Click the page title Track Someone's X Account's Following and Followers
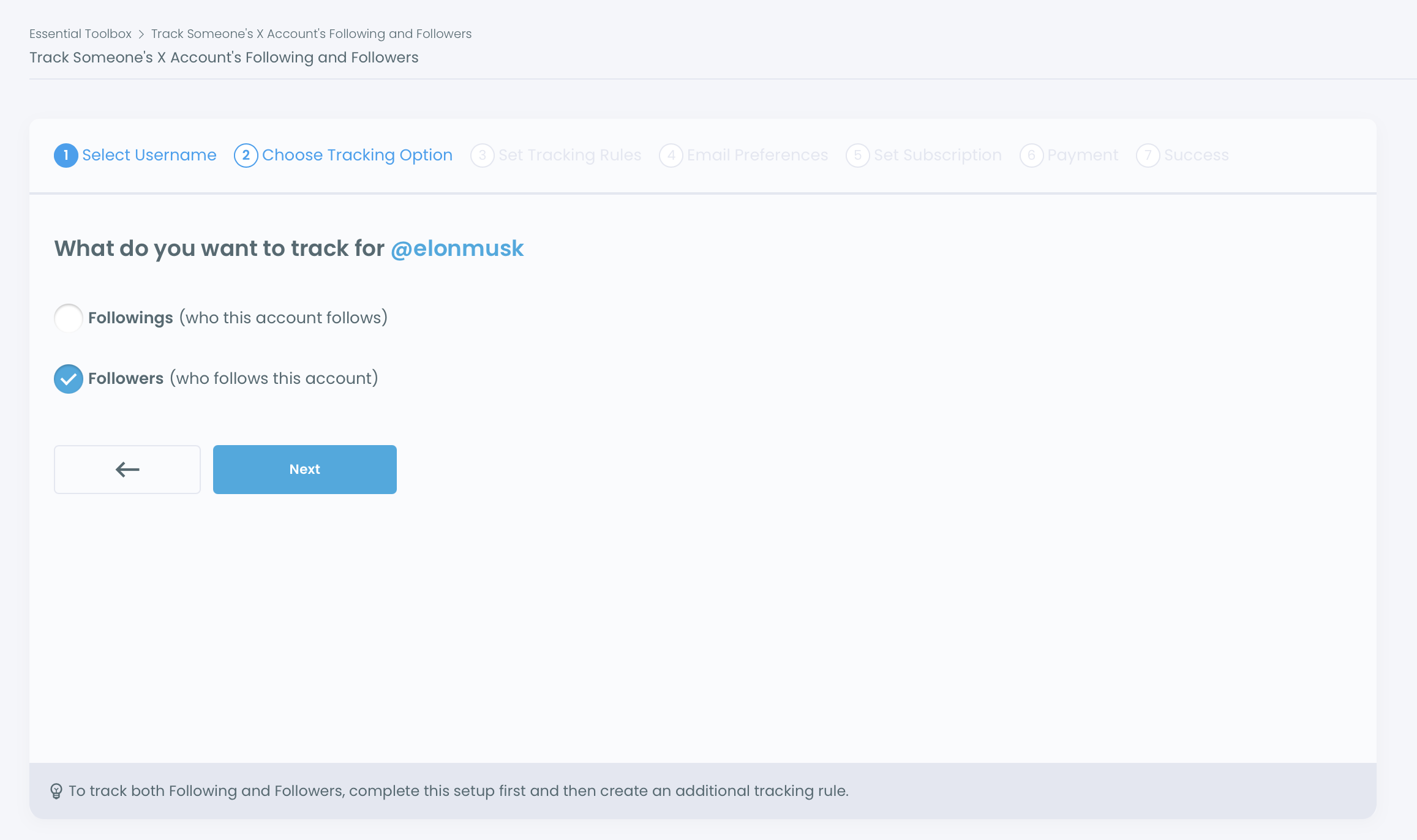The height and width of the screenshot is (840, 1417). [x=224, y=58]
